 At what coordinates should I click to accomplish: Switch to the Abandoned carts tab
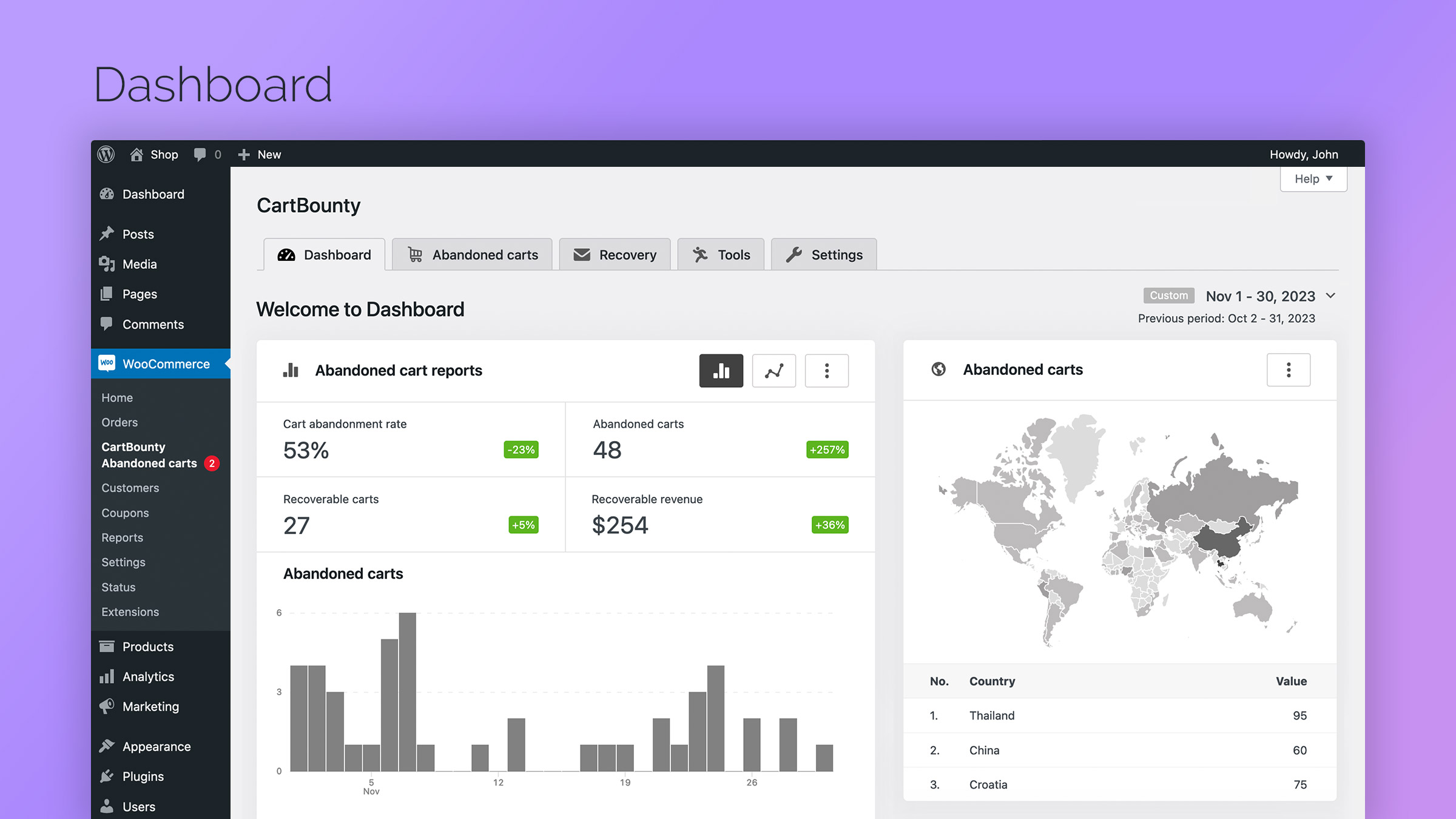tap(472, 254)
